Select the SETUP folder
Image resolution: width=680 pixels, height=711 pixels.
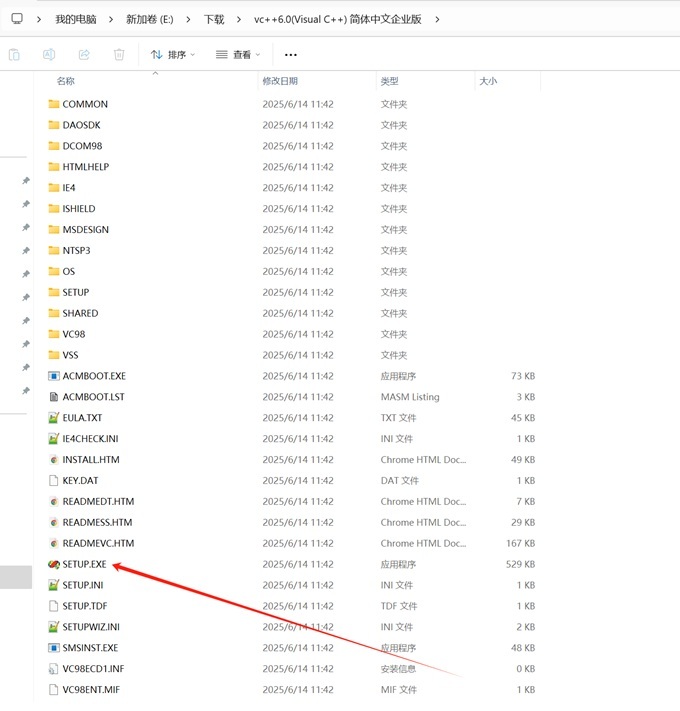[69, 292]
